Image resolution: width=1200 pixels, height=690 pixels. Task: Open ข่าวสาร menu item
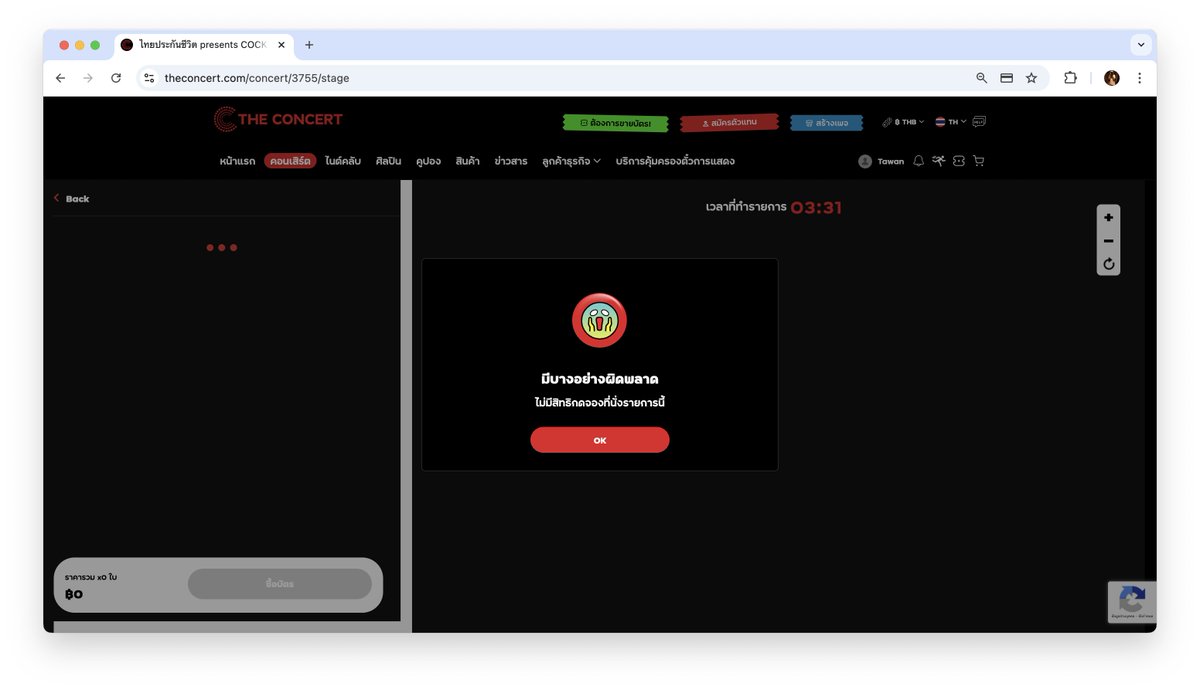pos(511,161)
